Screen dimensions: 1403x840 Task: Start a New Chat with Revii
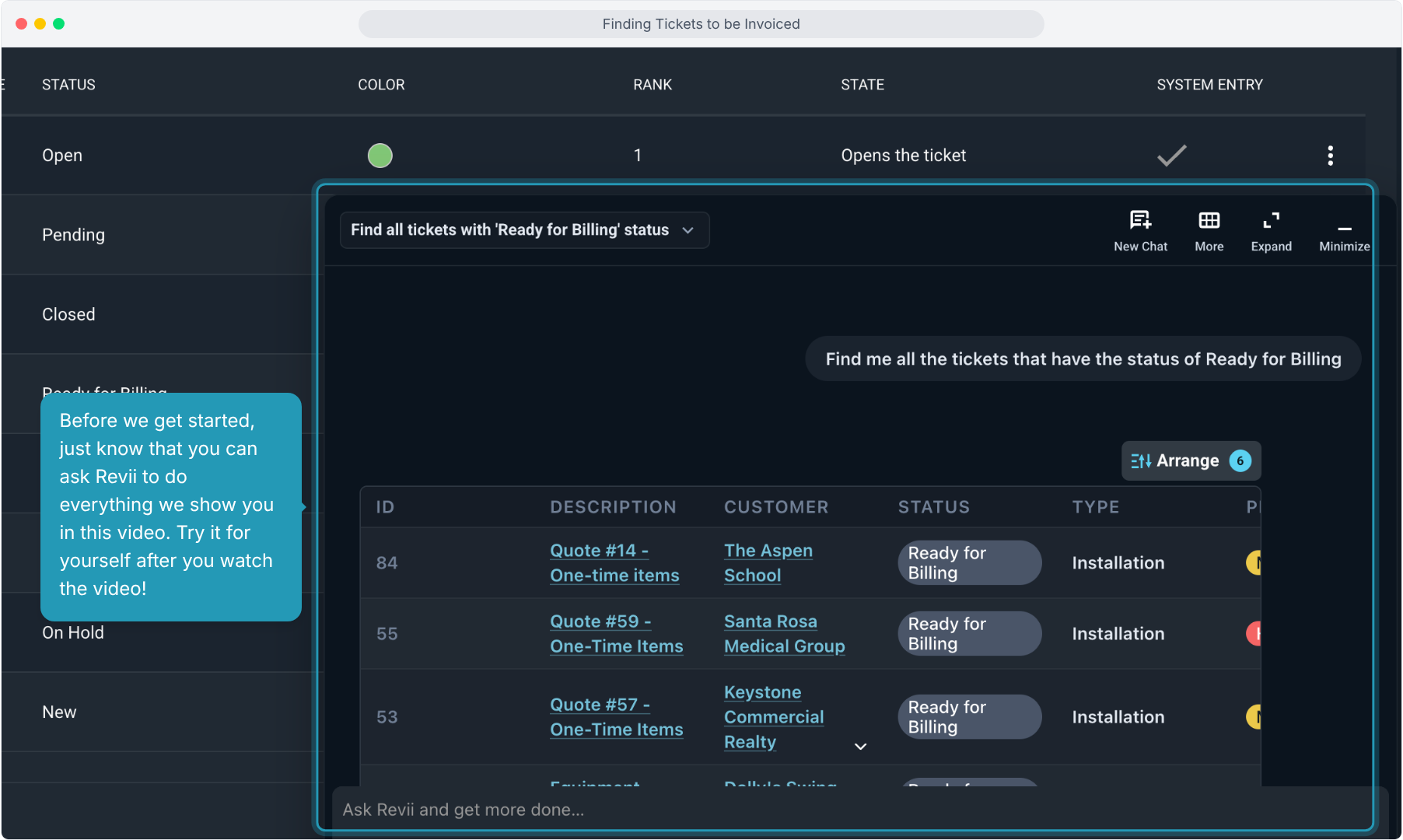pos(1140,231)
